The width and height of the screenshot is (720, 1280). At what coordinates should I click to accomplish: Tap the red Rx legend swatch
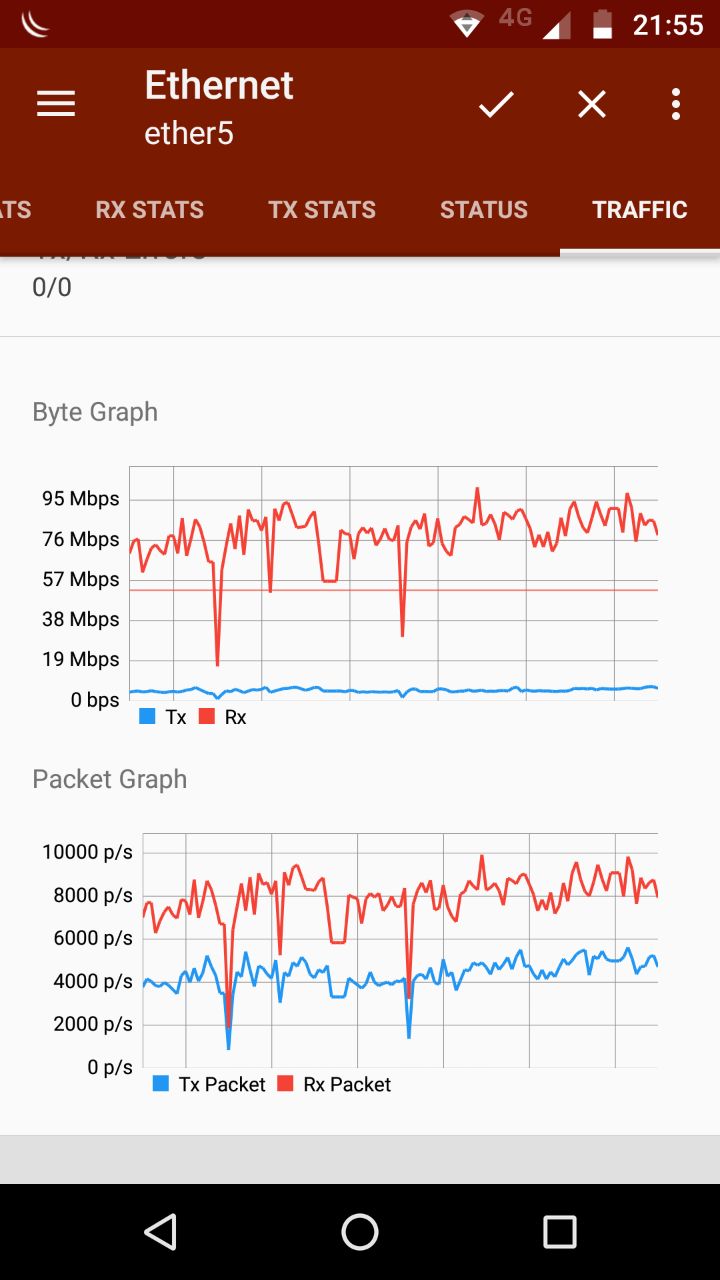[207, 717]
